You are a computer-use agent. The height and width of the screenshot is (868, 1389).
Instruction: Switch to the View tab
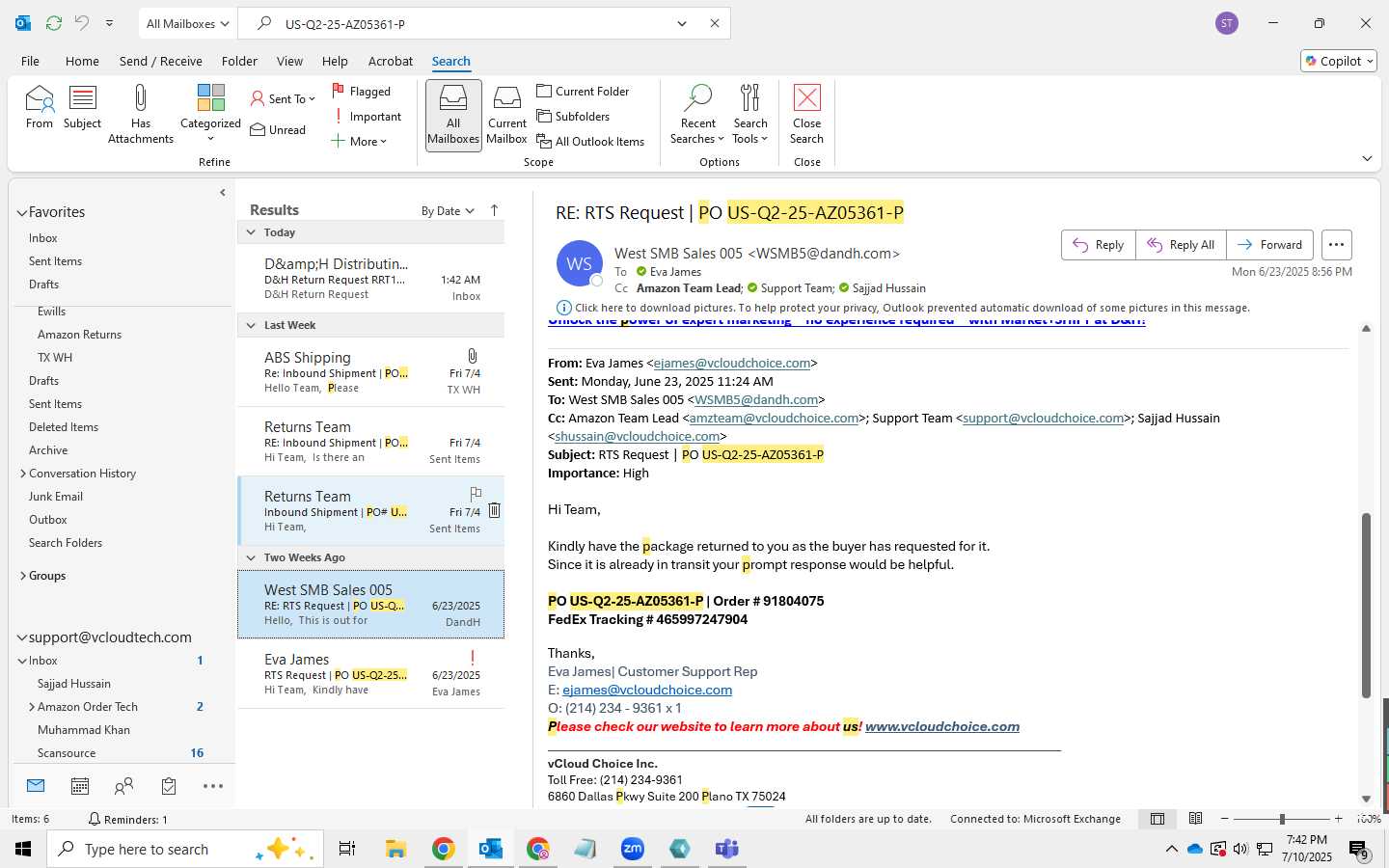pyautogui.click(x=289, y=61)
